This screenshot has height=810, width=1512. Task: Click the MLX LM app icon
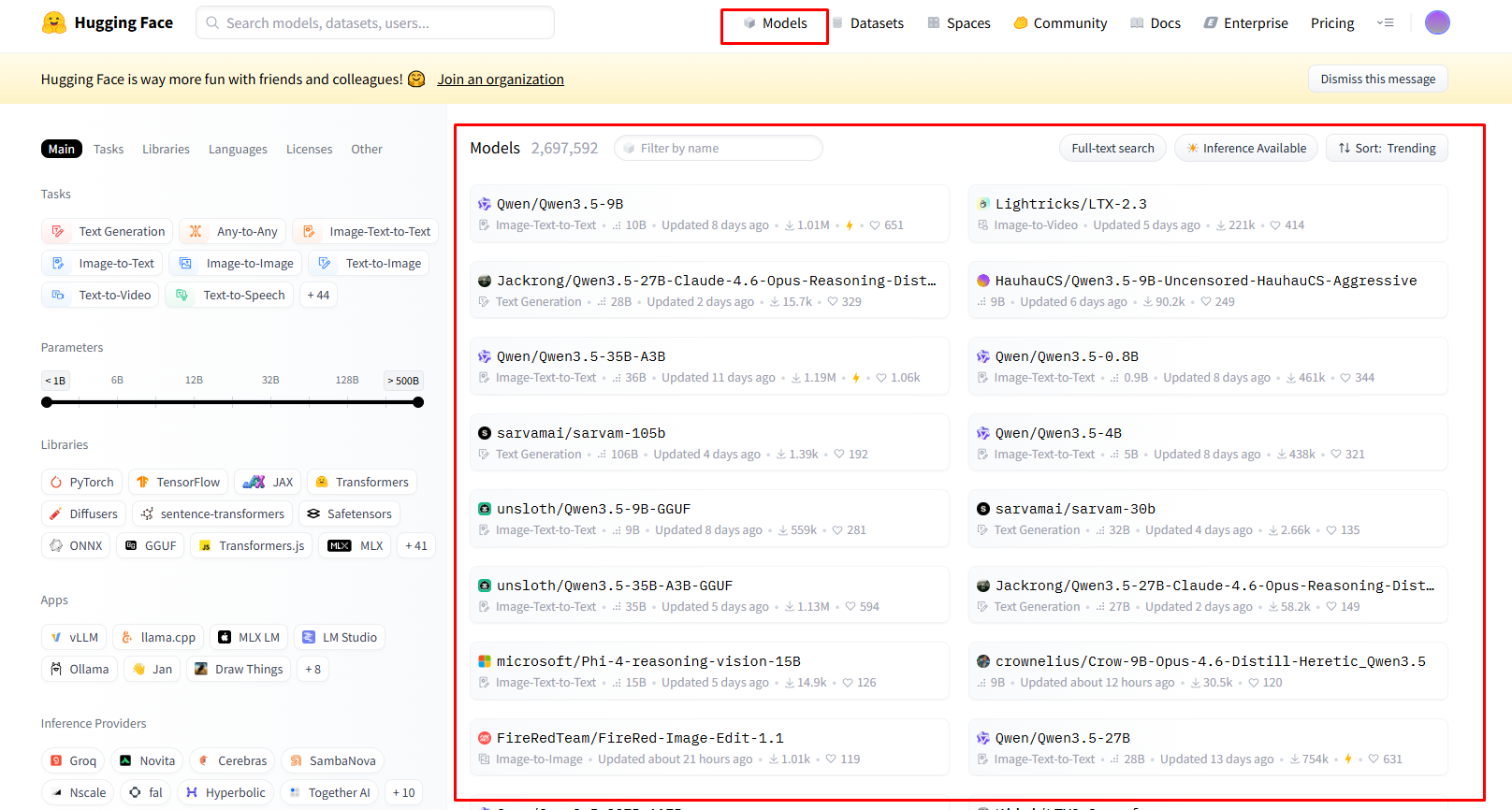point(225,637)
